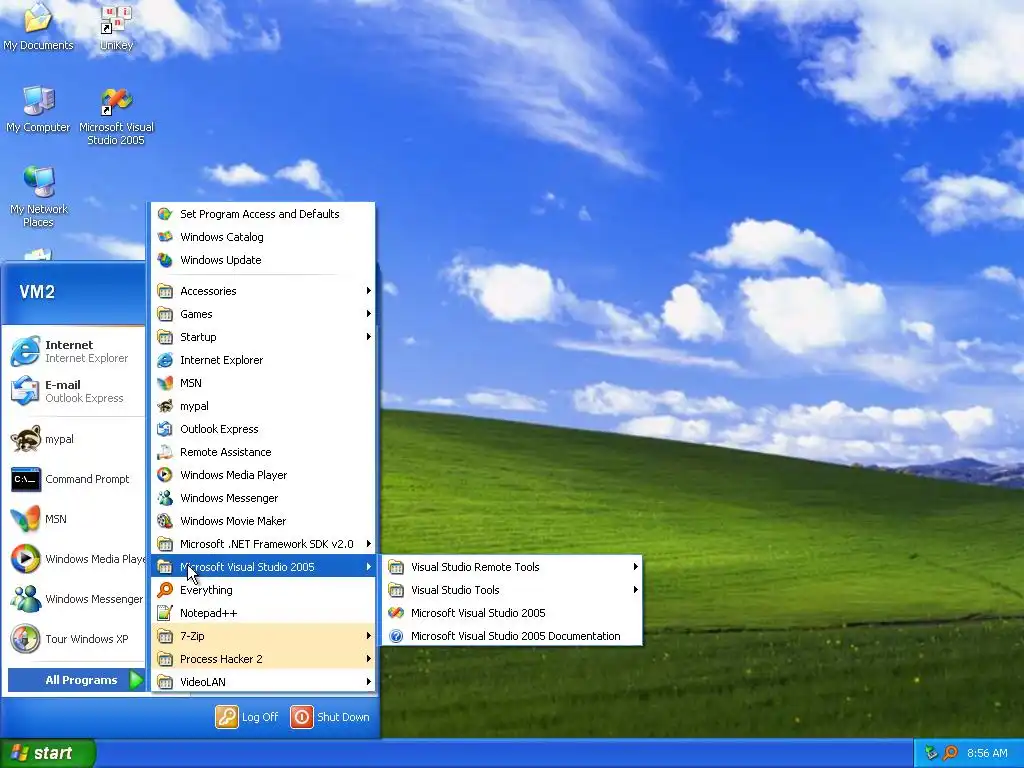Image resolution: width=1024 pixels, height=768 pixels.
Task: Click the Visual Studio 2005 Documentation help icon
Action: 396,636
